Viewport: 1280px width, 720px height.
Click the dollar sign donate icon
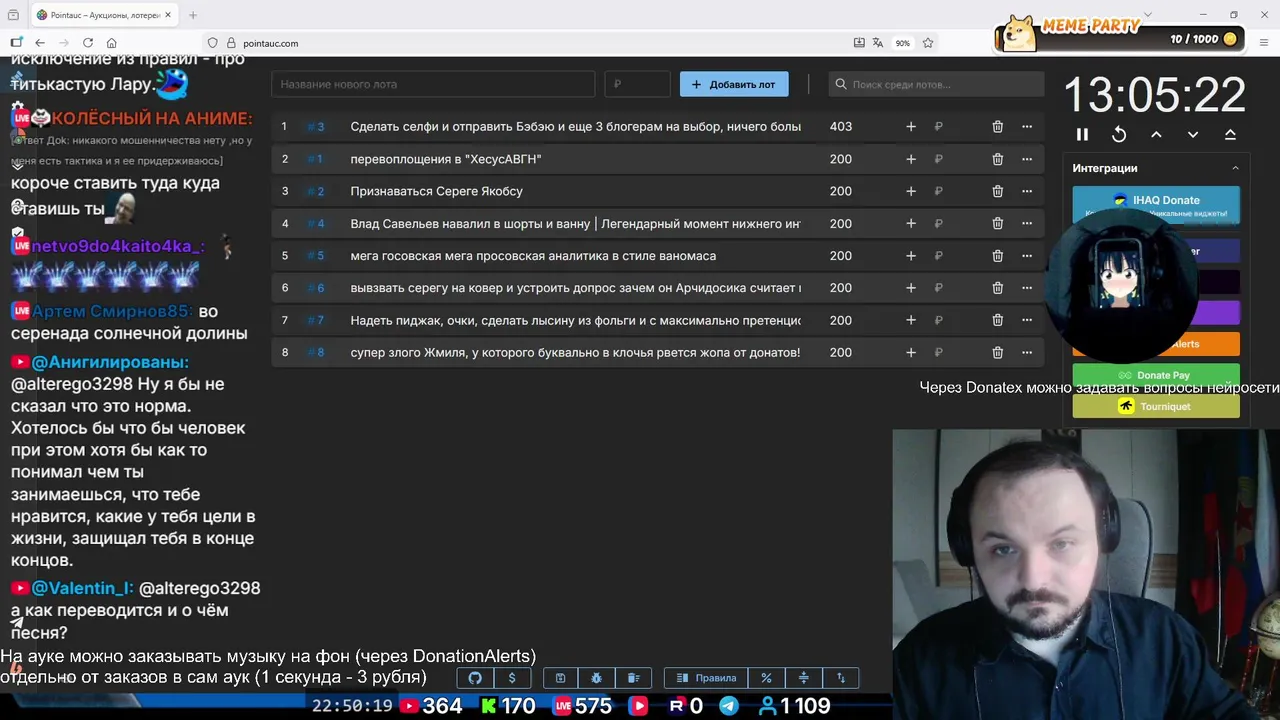(512, 678)
